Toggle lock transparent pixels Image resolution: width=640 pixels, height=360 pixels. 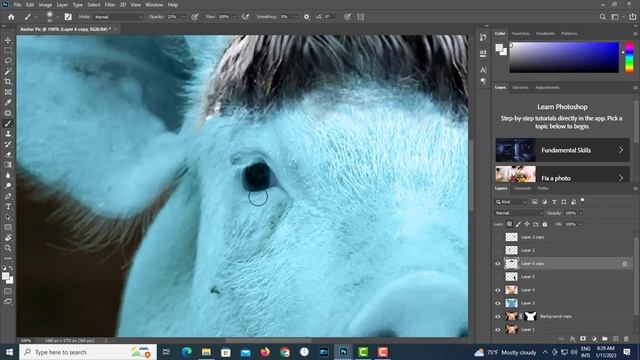point(509,224)
